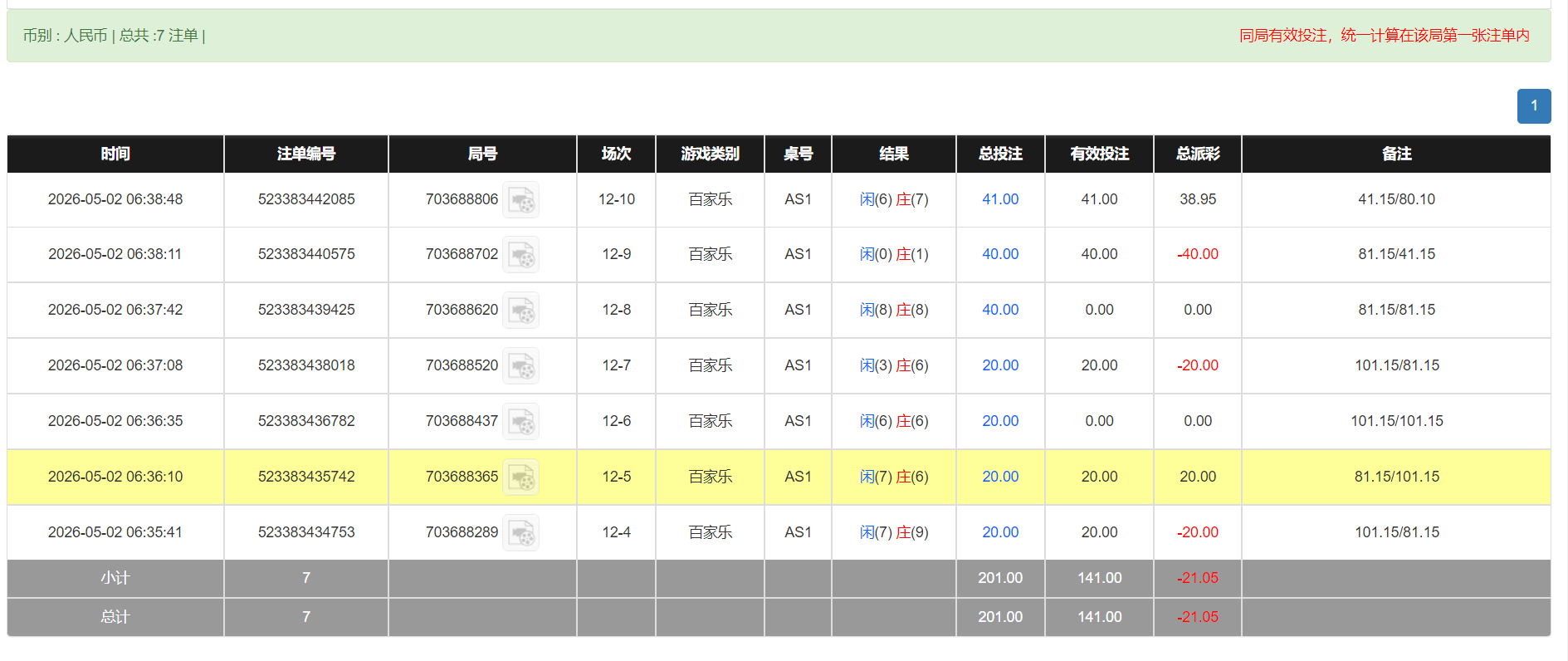Screen dimensions: 1568x661
Task: Open total bet 20.00 for order 523383434753
Action: point(1000,532)
